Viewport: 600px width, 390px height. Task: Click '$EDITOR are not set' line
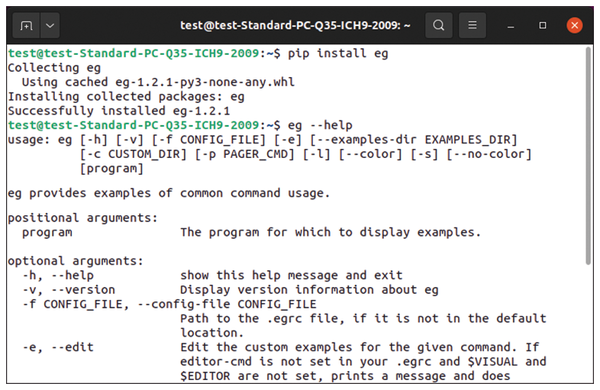click(x=345, y=376)
